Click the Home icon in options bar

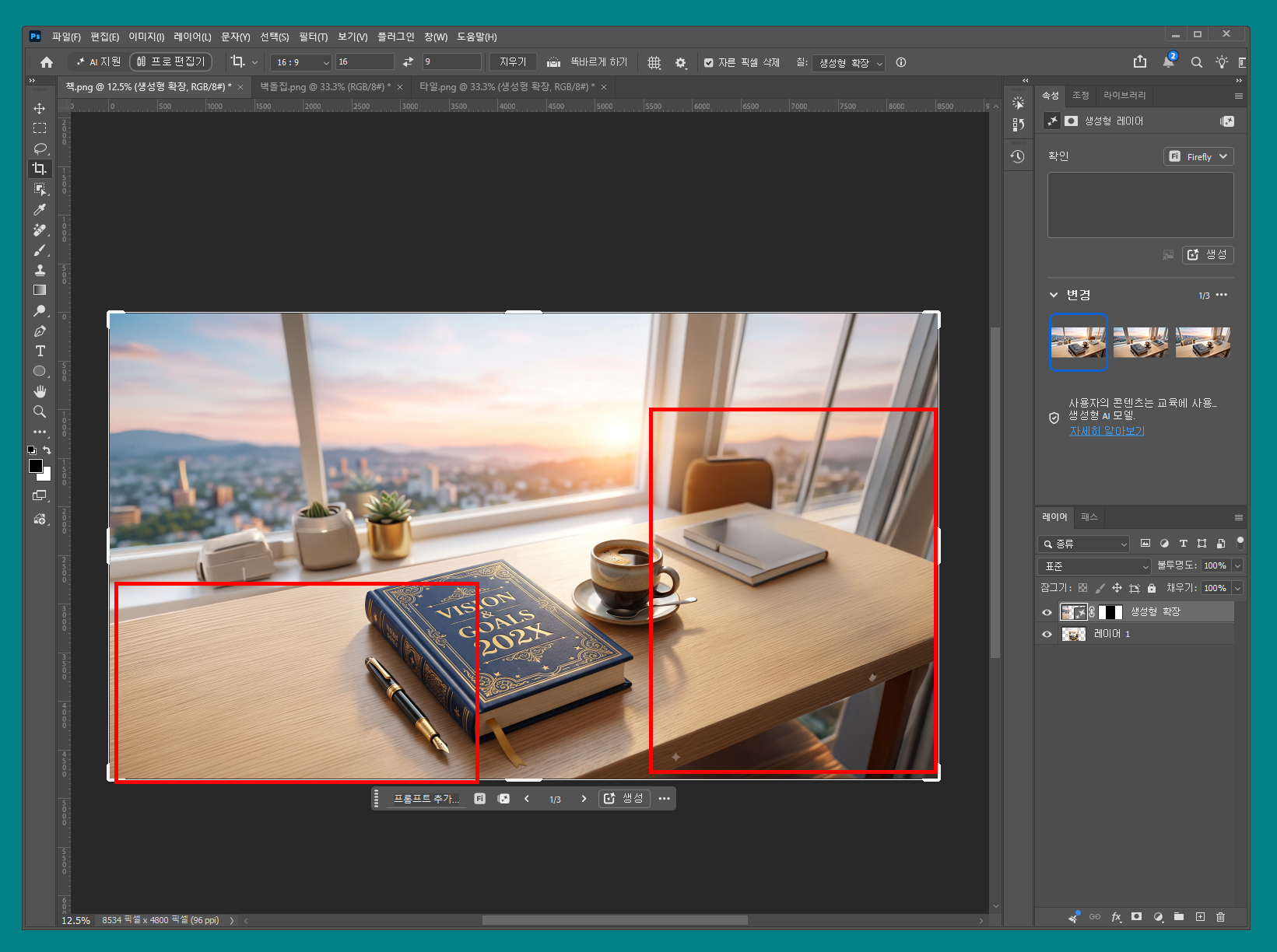[x=47, y=62]
